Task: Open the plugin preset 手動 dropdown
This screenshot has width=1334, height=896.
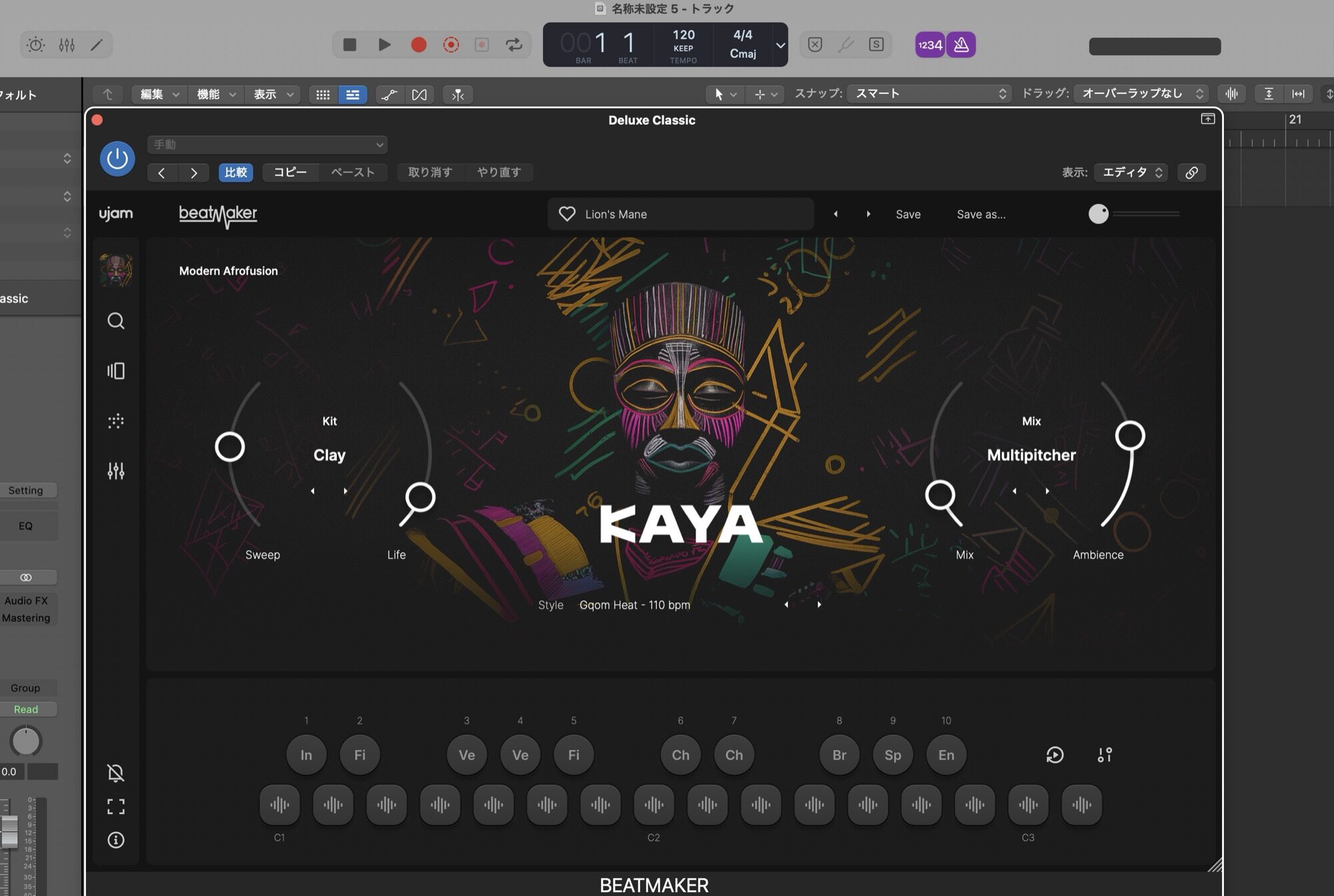Action: point(267,145)
